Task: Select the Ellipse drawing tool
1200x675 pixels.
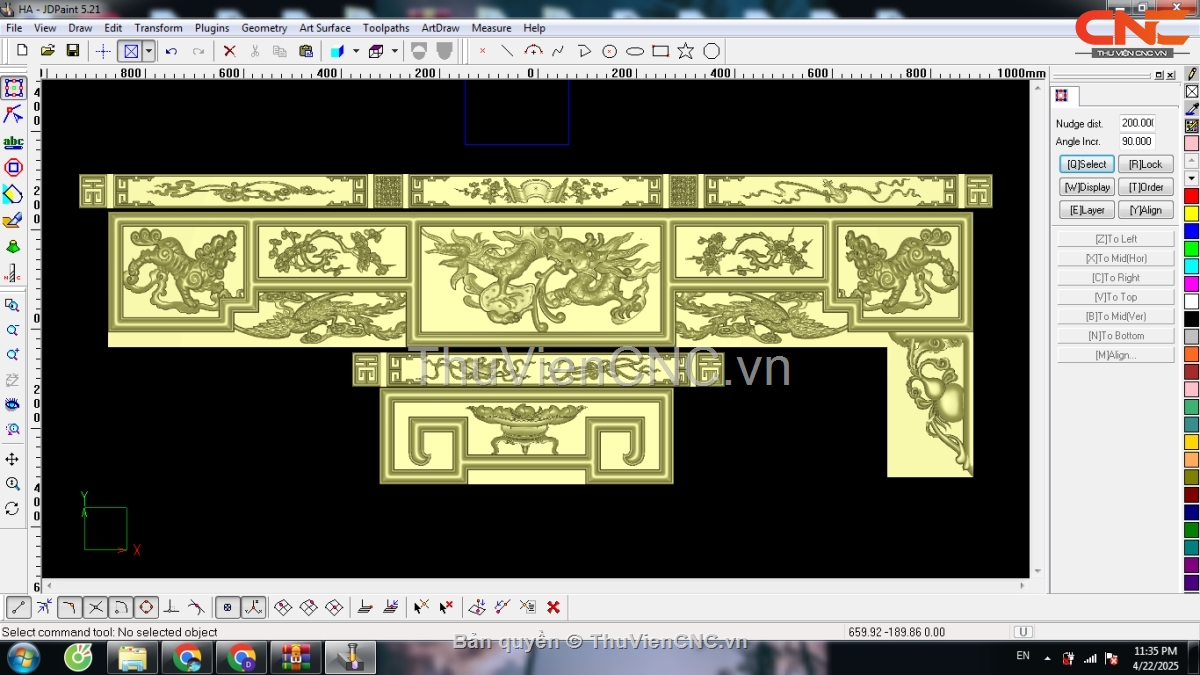Action: (x=635, y=51)
